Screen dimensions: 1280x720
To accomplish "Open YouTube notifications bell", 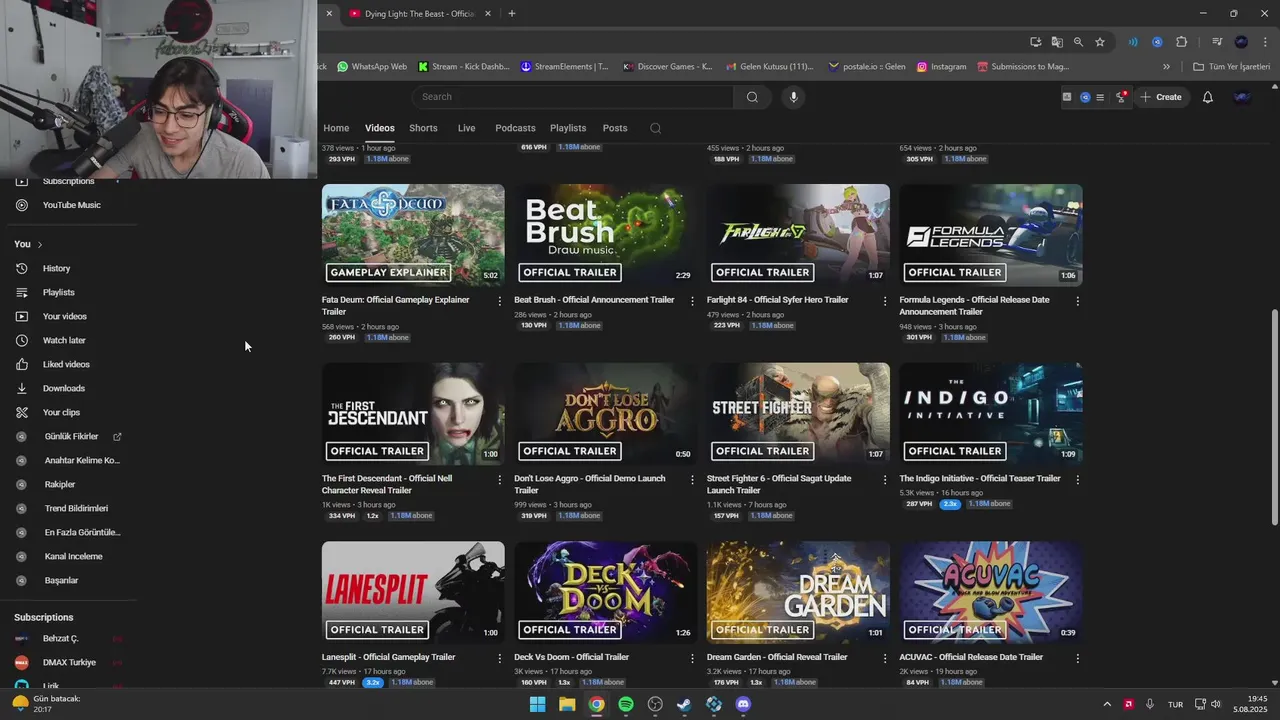I will pos(1207,97).
